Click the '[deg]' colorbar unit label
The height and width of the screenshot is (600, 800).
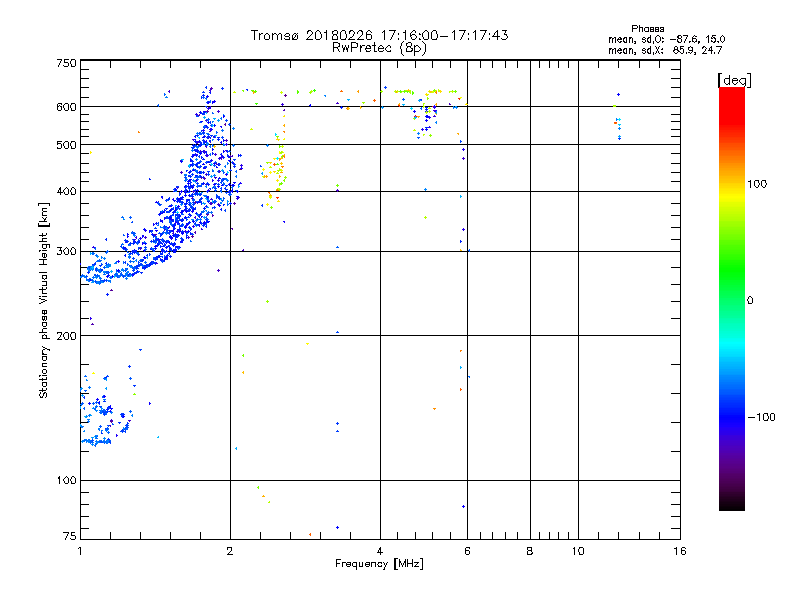(734, 80)
